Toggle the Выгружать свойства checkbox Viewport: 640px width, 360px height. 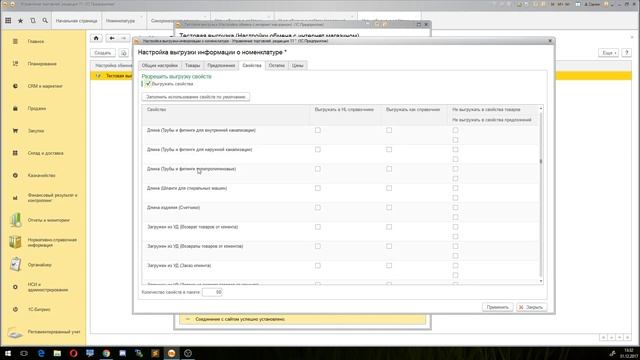click(148, 84)
